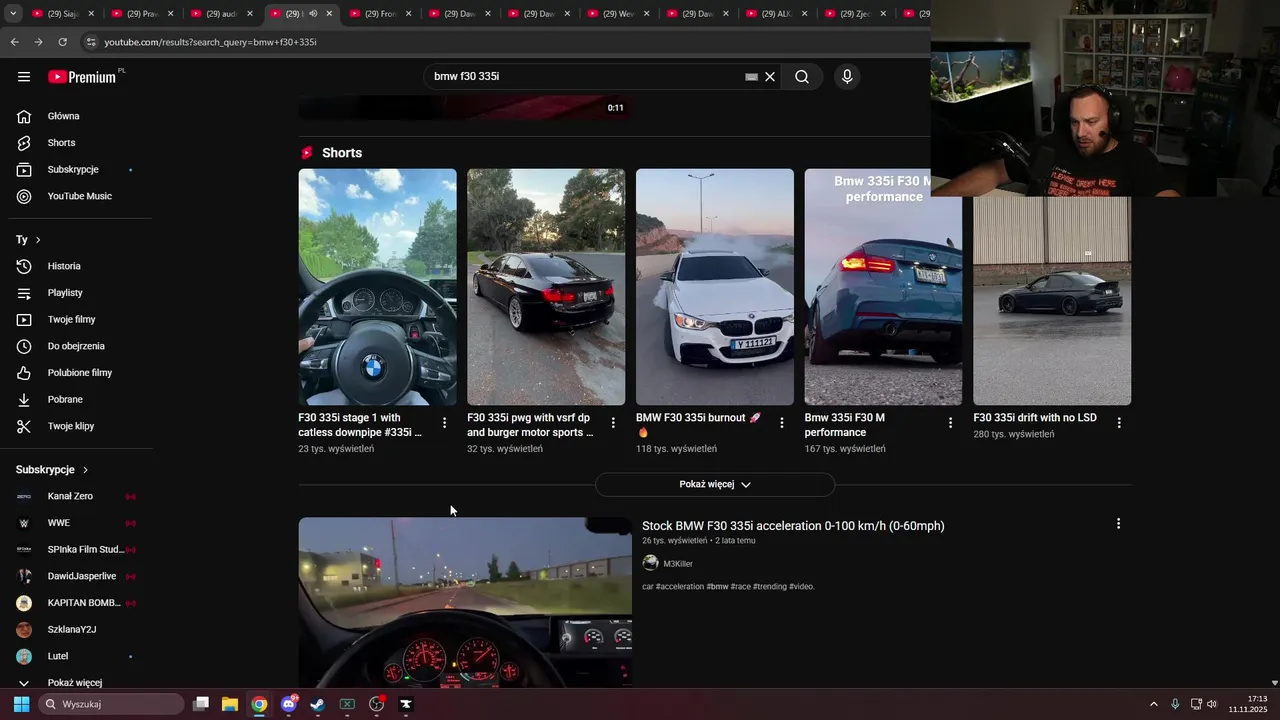Play the Stock BMW acceleration video thumbnail

(x=465, y=602)
